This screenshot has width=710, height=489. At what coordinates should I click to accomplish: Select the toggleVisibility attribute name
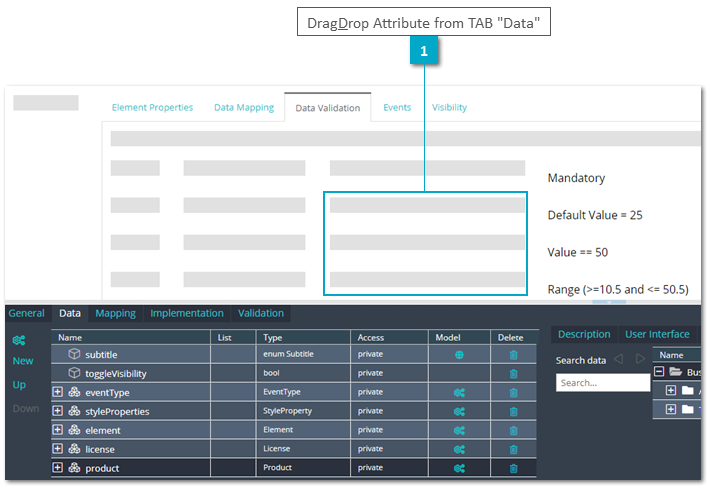(x=116, y=374)
